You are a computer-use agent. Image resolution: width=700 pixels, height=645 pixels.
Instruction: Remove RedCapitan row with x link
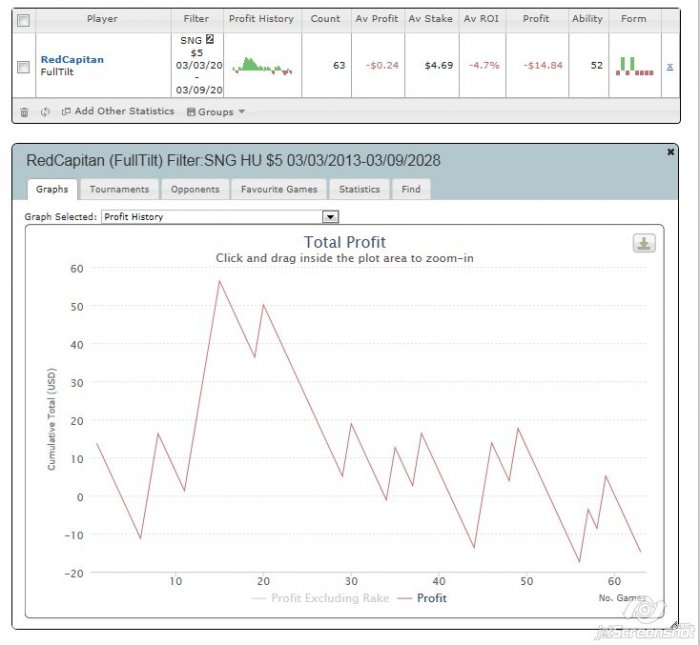(x=670, y=67)
